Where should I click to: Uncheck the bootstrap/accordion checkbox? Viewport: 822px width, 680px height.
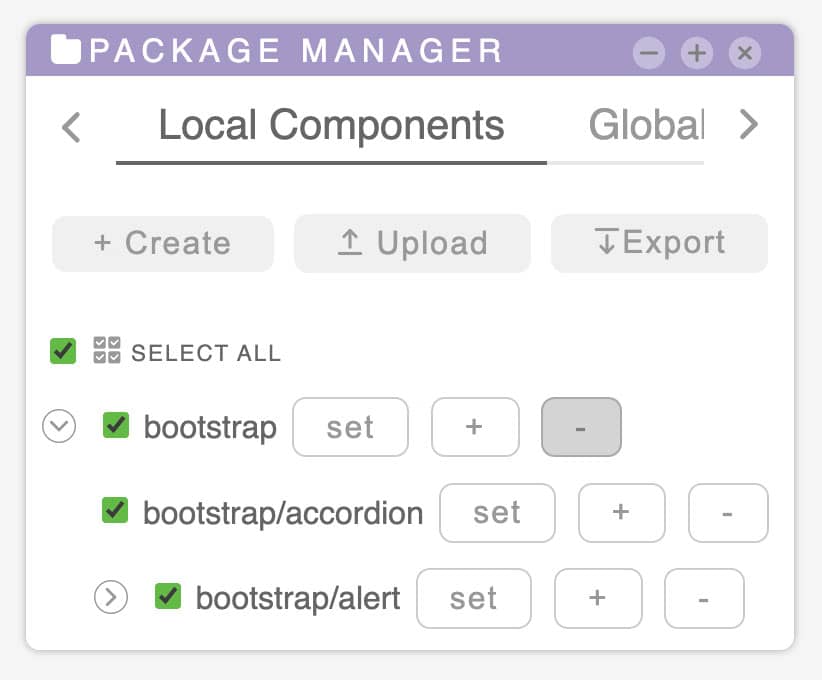pos(115,510)
